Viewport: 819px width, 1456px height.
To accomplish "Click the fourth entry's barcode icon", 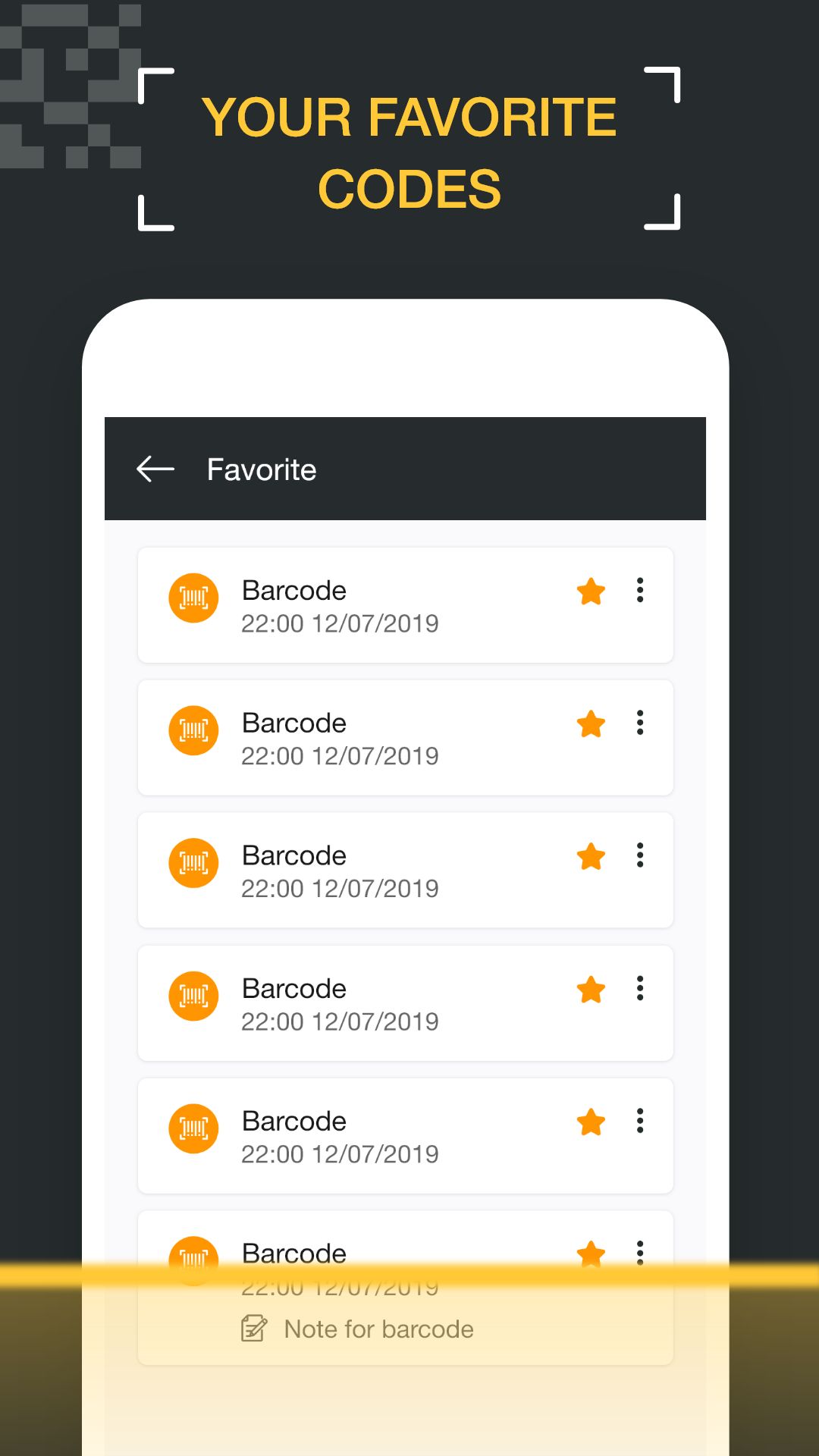I will click(193, 996).
